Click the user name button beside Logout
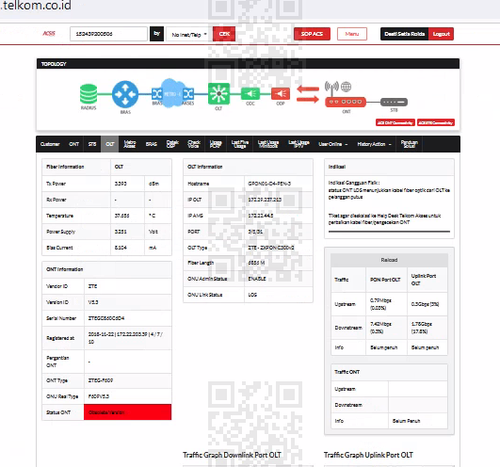The image size is (500, 467). pos(405,34)
